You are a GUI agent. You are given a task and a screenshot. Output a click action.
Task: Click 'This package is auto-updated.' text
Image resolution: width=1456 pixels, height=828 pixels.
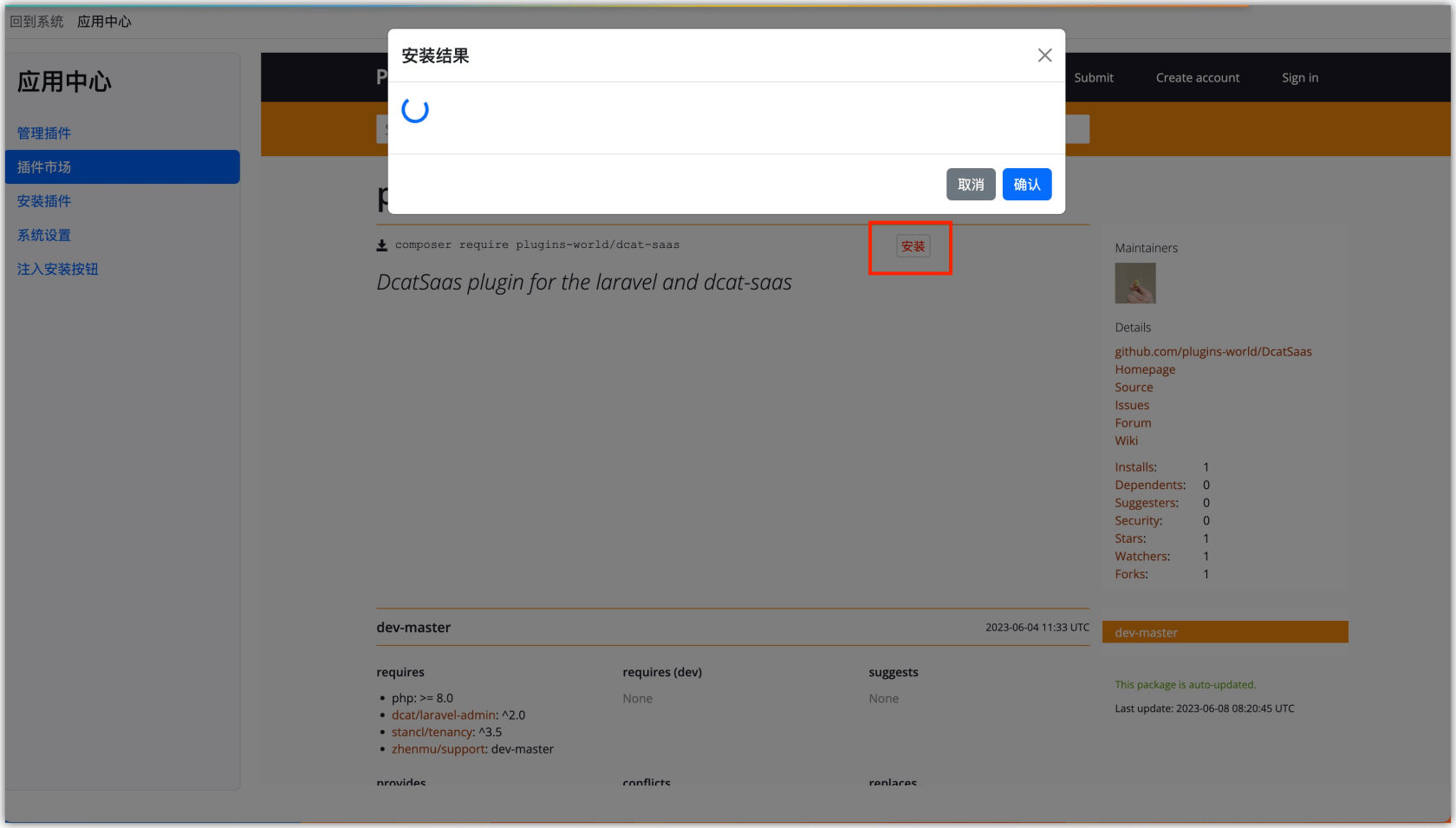1185,684
